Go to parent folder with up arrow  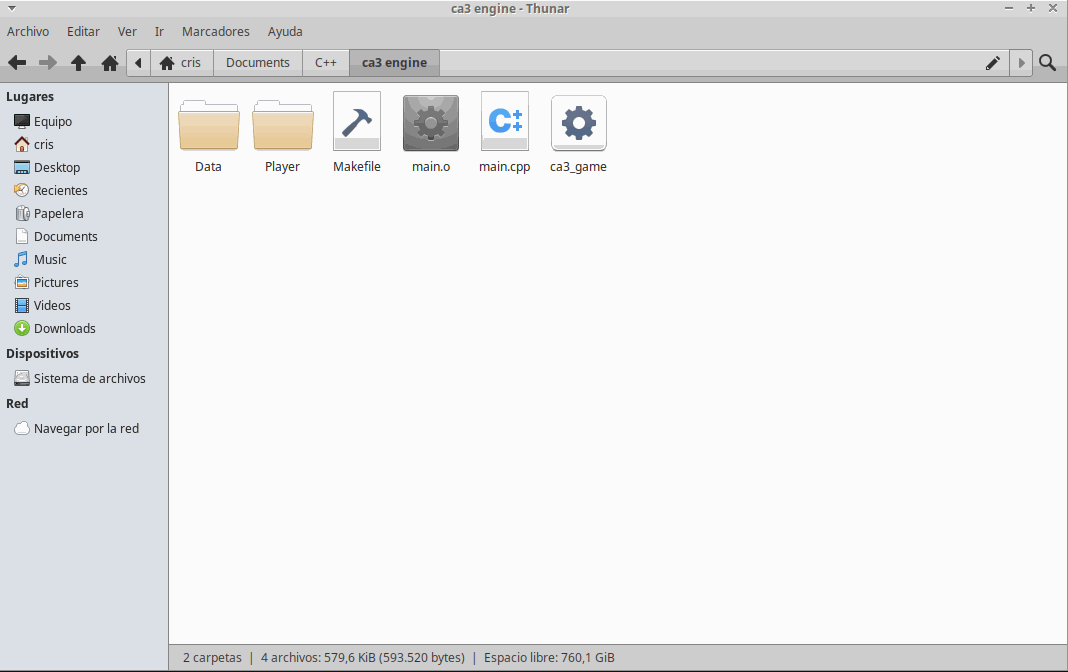[x=78, y=63]
